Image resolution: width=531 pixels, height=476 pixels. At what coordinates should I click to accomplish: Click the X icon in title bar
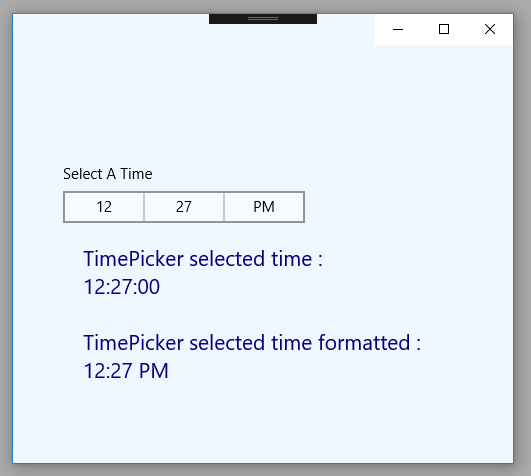[x=490, y=29]
